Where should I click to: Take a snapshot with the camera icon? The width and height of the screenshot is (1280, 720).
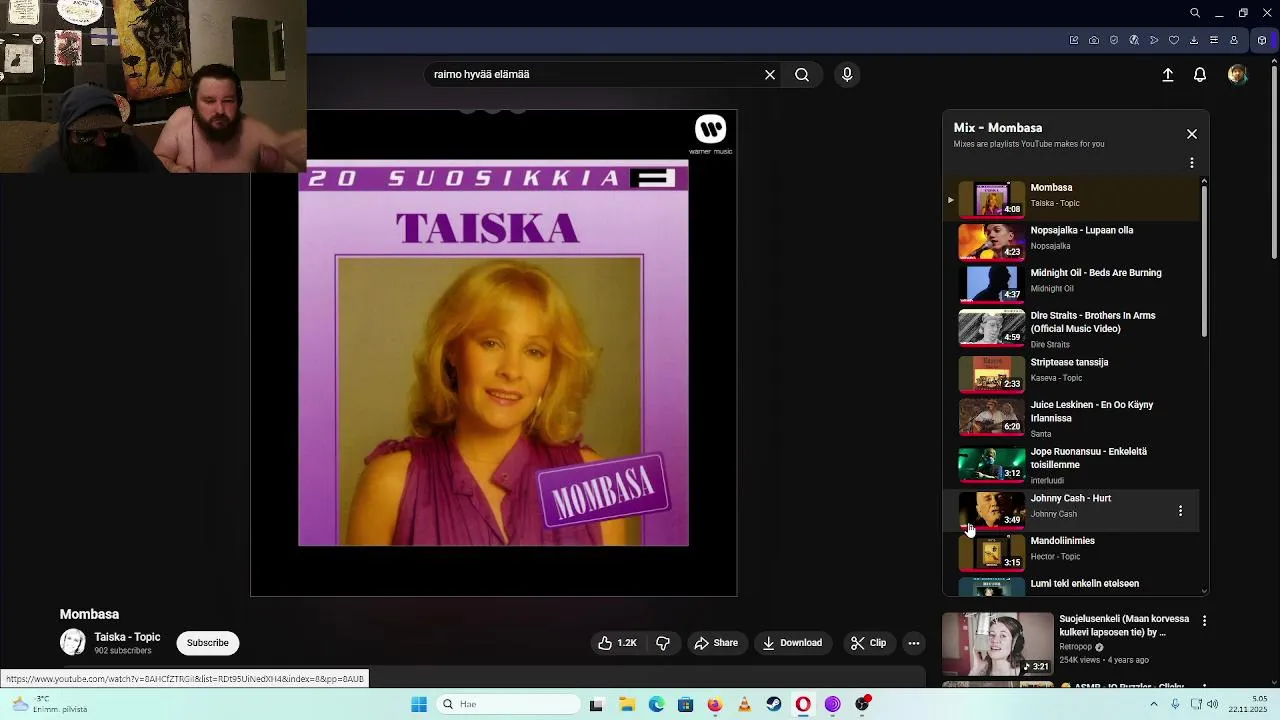point(1094,41)
